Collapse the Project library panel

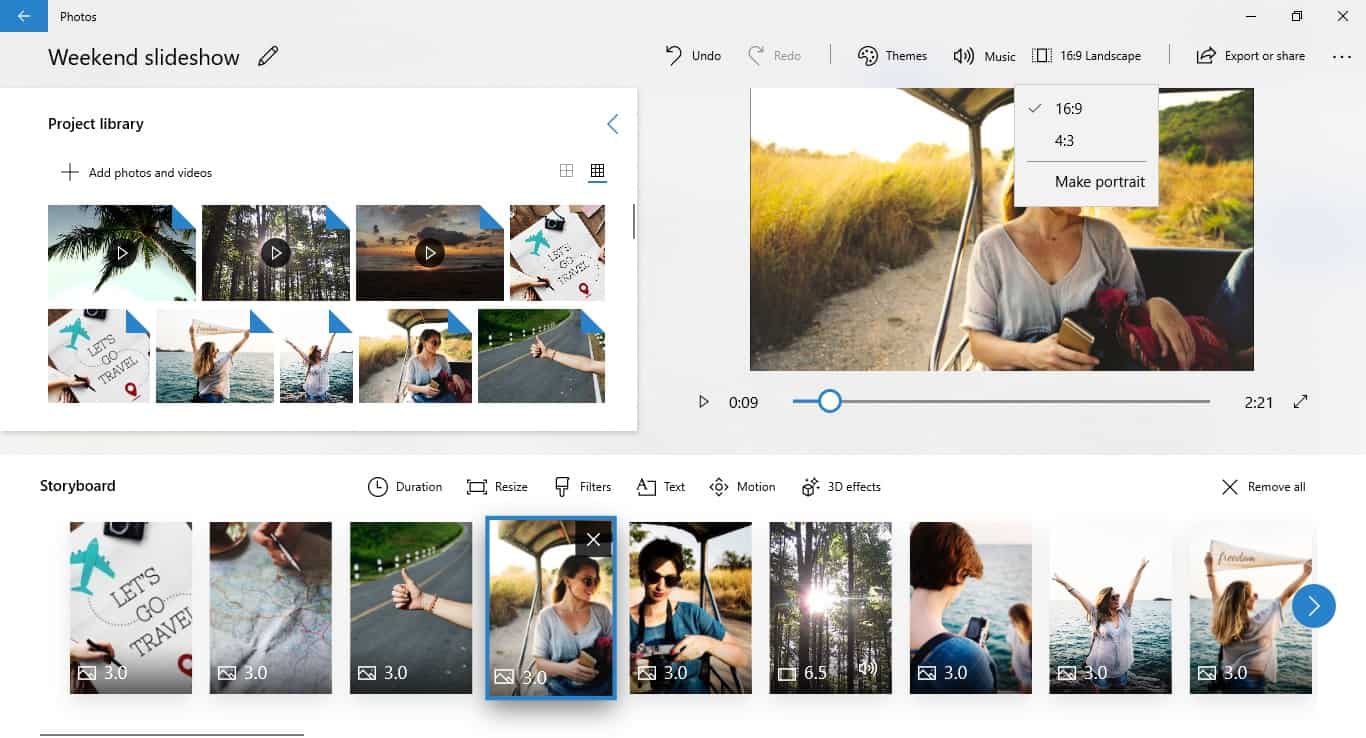click(x=612, y=124)
